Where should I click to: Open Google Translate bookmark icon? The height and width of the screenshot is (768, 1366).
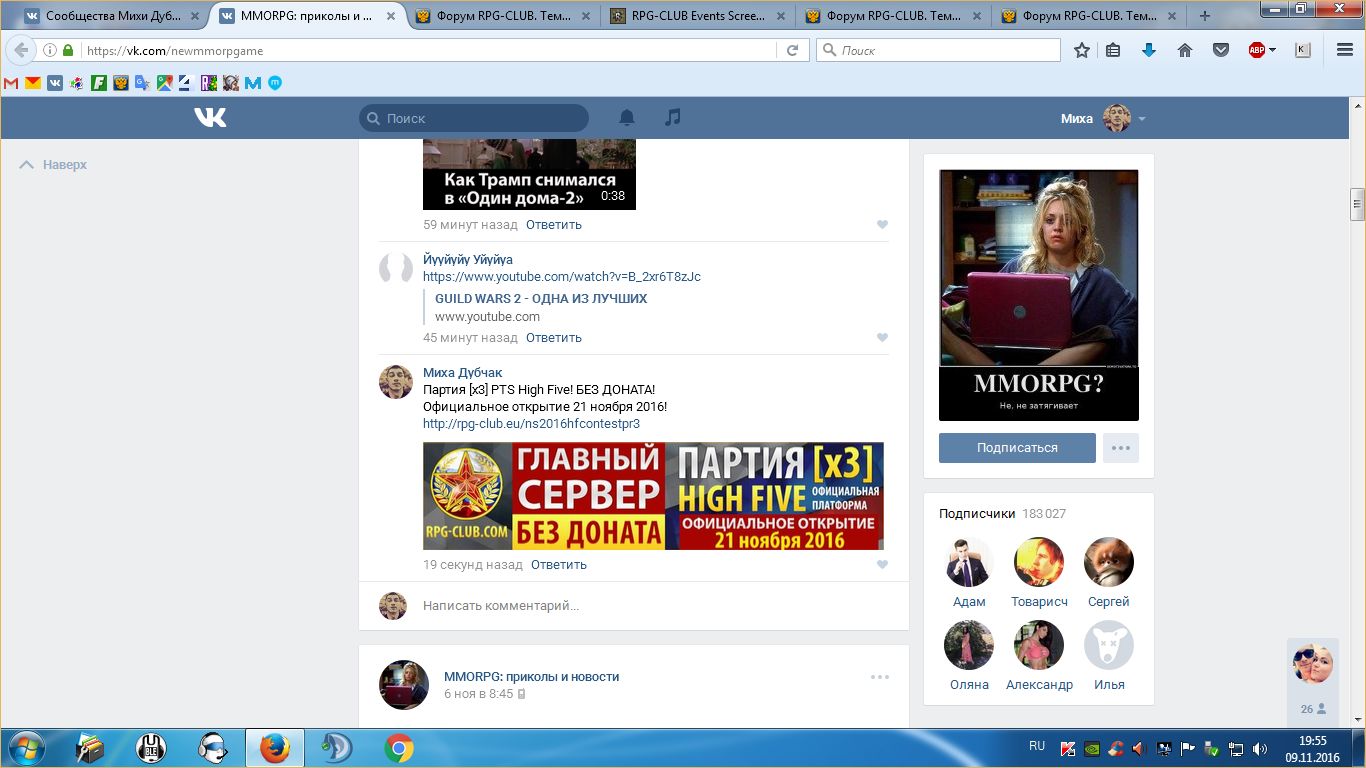(142, 84)
